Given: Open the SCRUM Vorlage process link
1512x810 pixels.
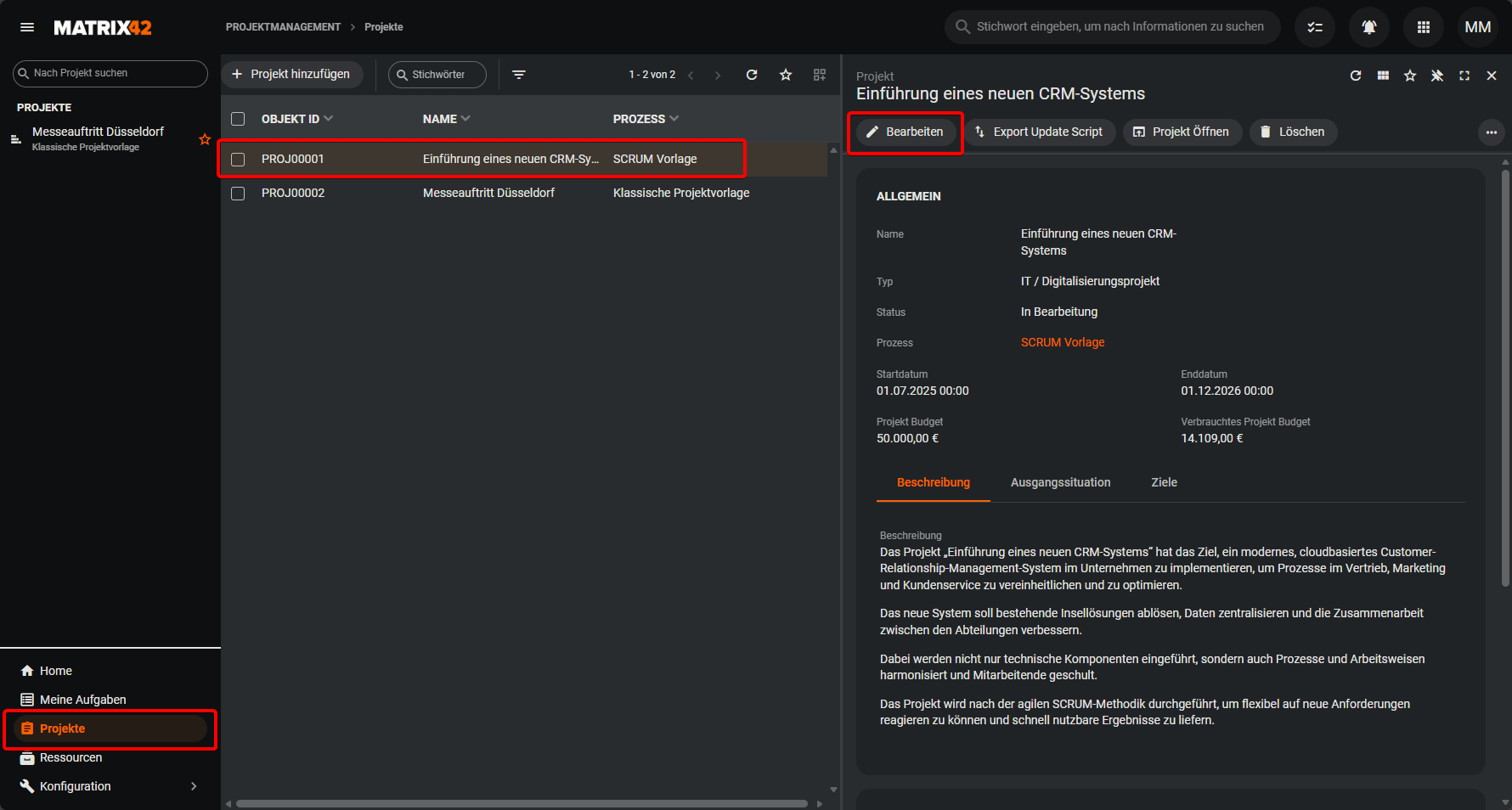Looking at the screenshot, I should [x=1062, y=342].
